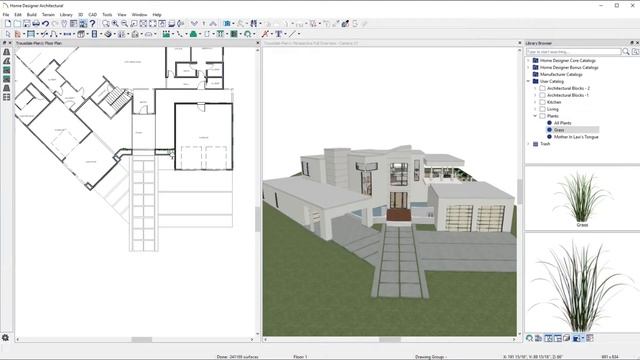
Task: Click the library search magnifier icon
Action: pos(626,52)
